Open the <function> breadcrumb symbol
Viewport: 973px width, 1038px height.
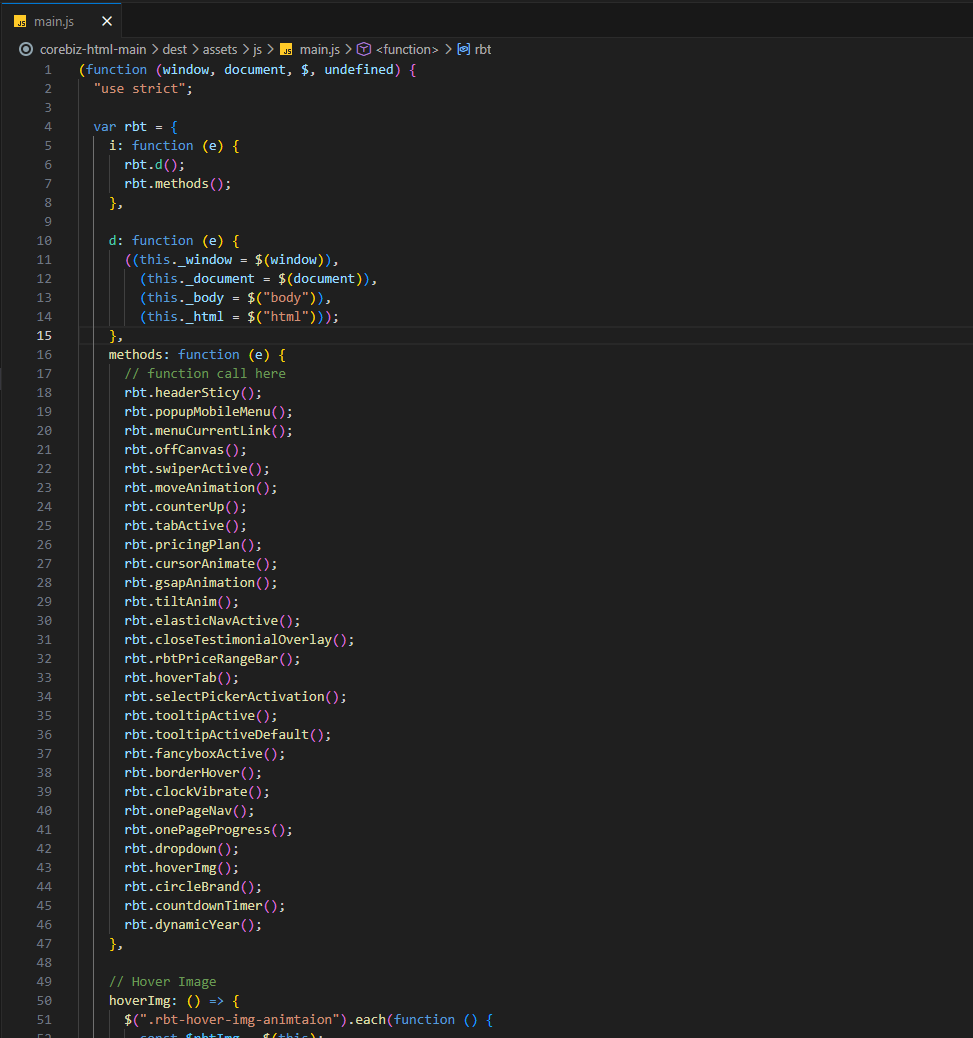407,50
